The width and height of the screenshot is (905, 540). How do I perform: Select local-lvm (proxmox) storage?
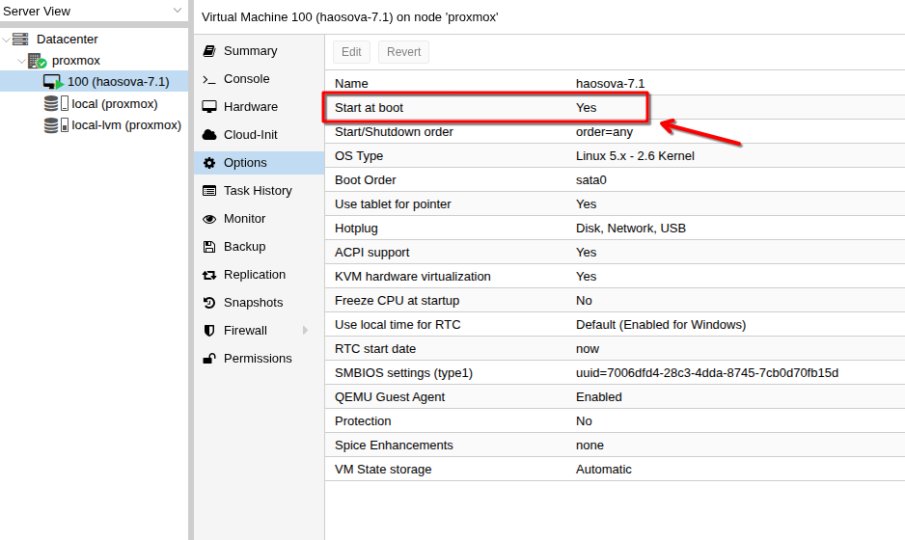(x=126, y=126)
